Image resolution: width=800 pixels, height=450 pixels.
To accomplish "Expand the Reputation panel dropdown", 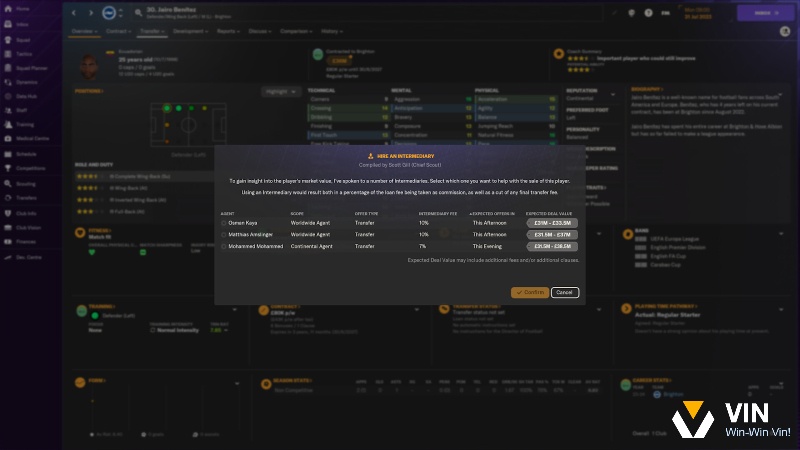I will coord(613,94).
